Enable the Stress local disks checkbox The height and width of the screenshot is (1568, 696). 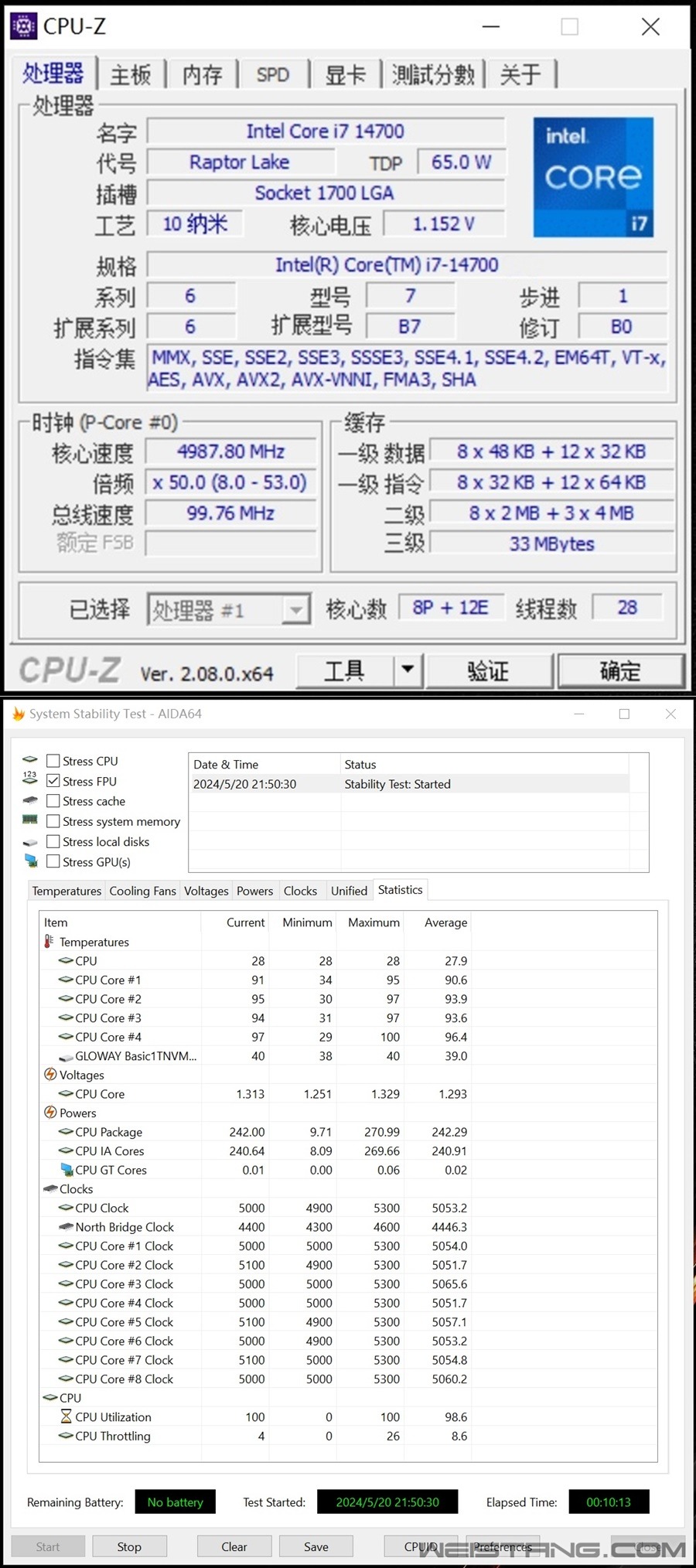point(53,841)
